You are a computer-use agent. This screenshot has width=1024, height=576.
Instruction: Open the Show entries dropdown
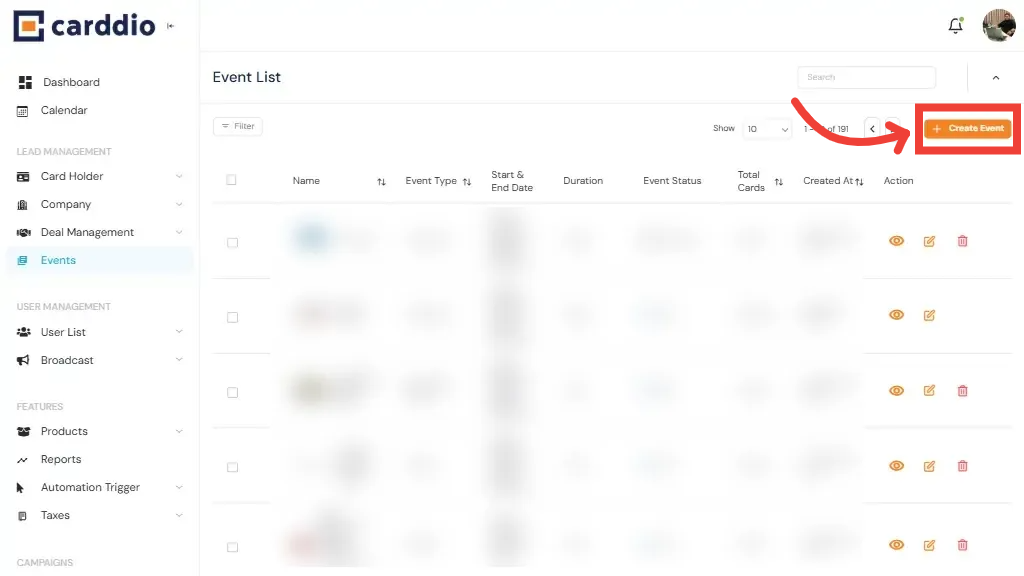767,129
